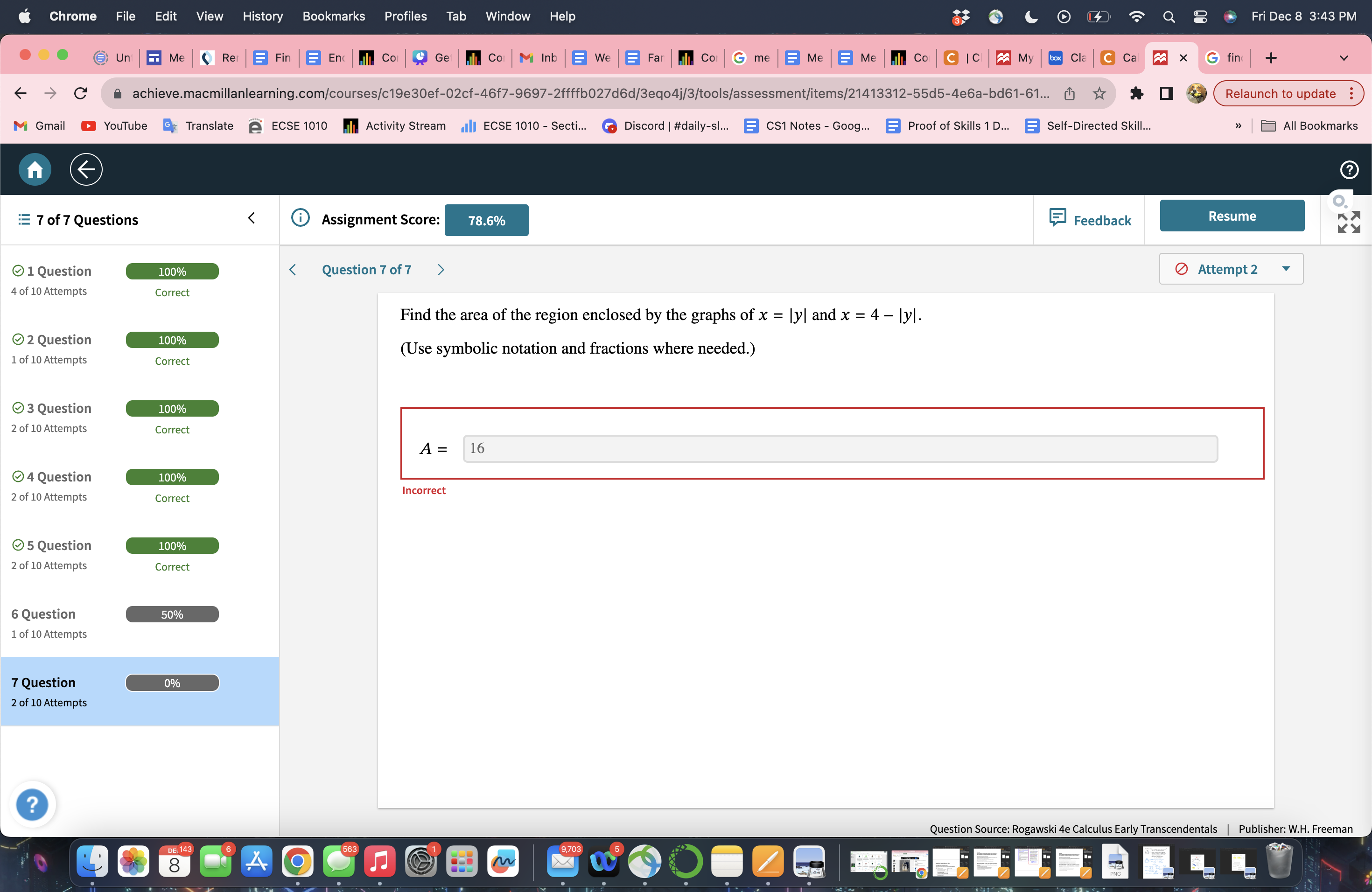Viewport: 1372px width, 892px height.
Task: Bookmark page with the star icon
Action: click(x=1099, y=93)
